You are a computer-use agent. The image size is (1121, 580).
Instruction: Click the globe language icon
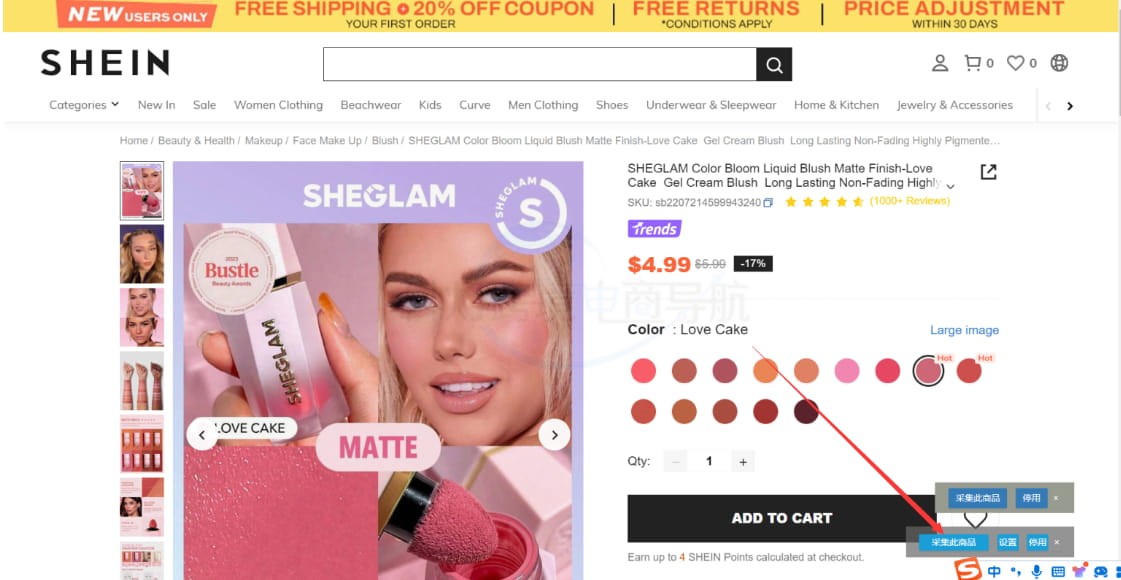point(1059,63)
